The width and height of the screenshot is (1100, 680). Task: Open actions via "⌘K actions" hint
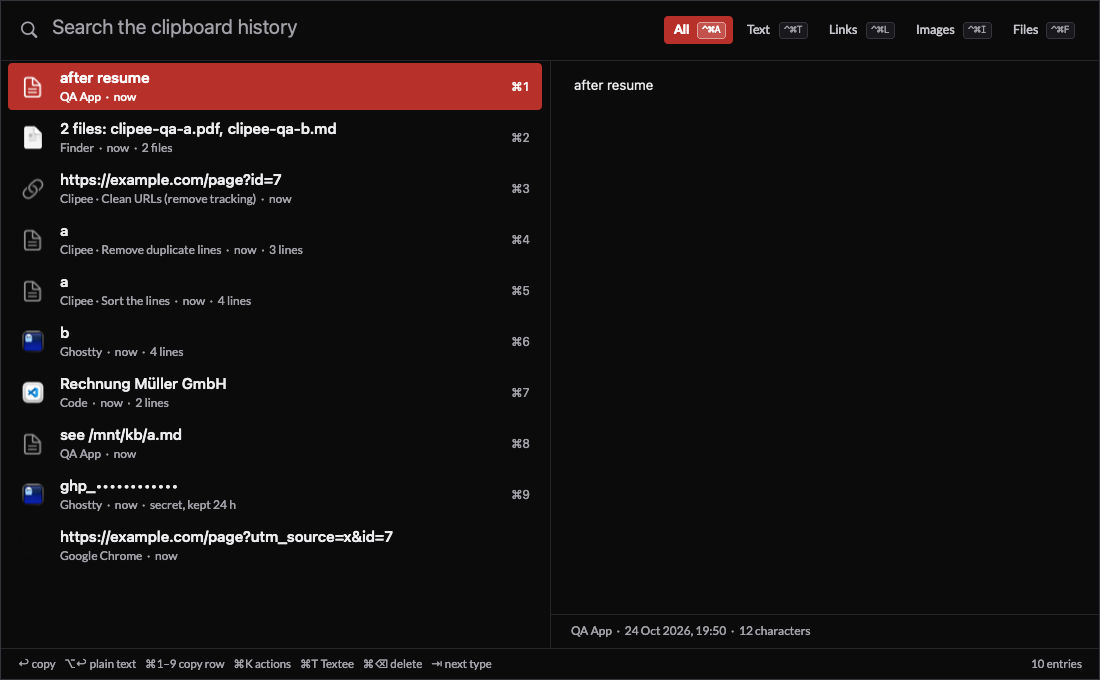point(262,664)
